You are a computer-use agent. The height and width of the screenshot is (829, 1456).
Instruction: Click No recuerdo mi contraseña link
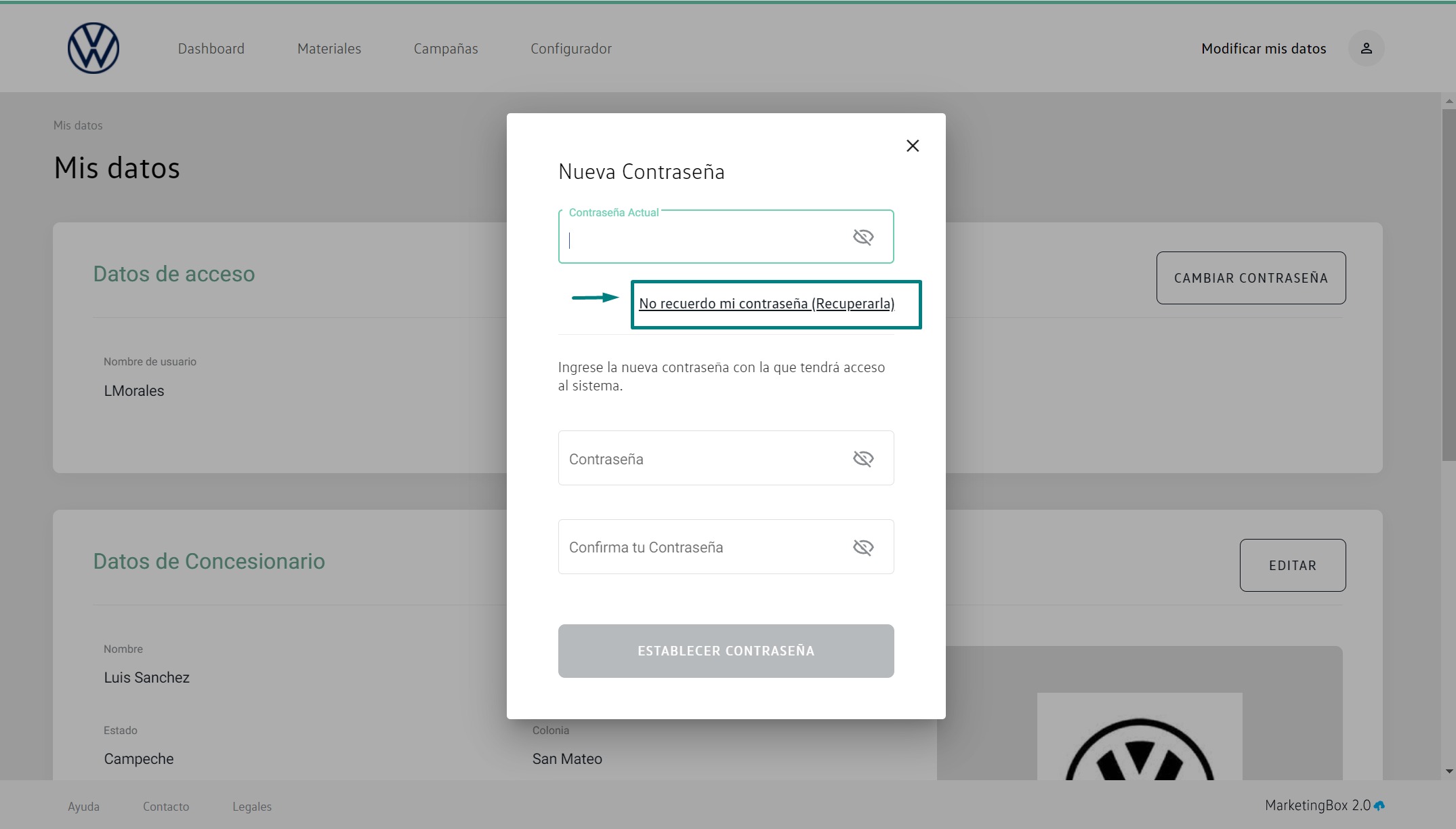pos(766,304)
